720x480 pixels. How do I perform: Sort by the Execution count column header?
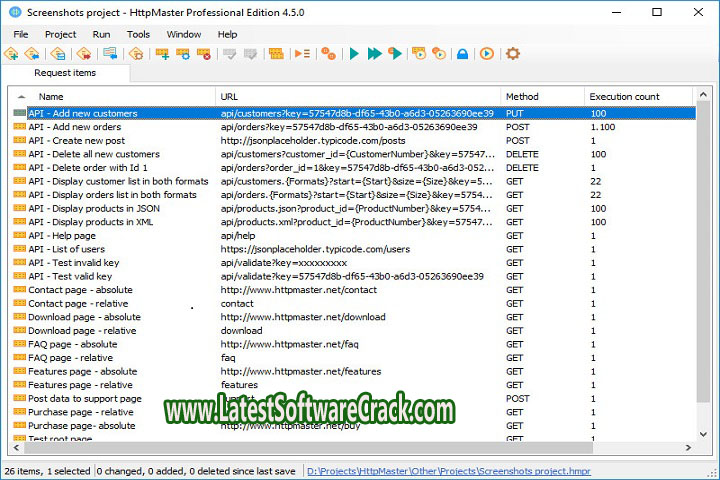click(x=639, y=96)
